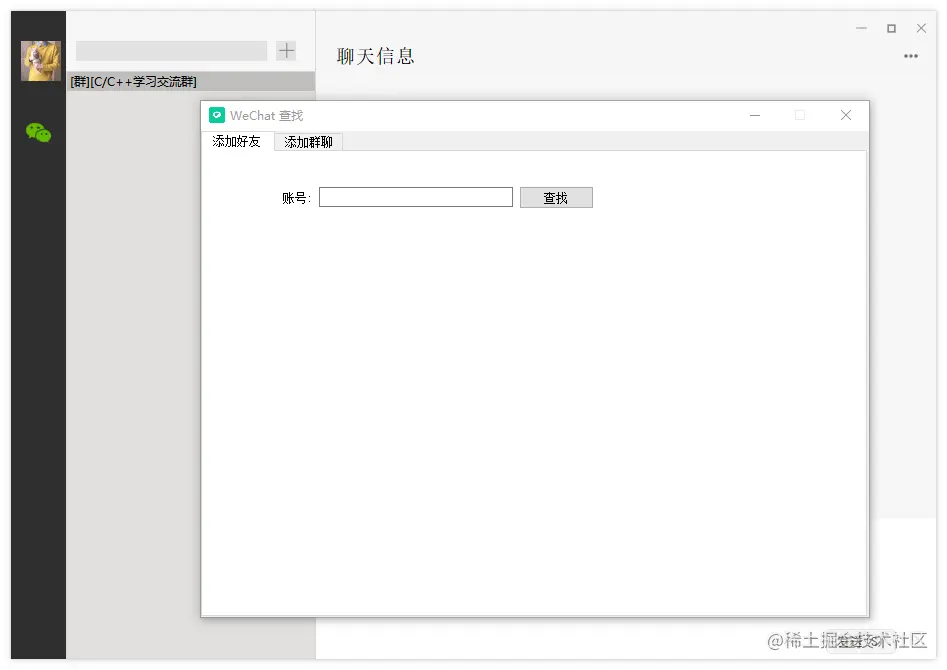The height and width of the screenshot is (670, 947).
Task: Select the [群][C/C++学习交流群] group chat
Action: pyautogui.click(x=133, y=81)
